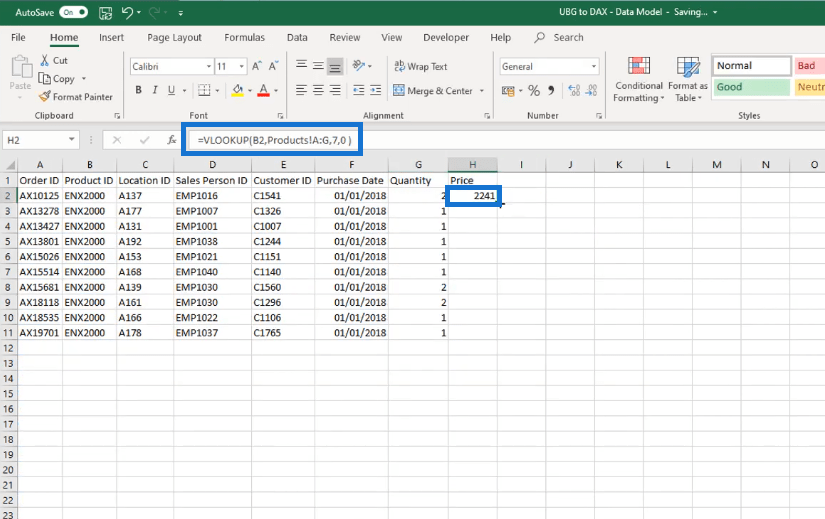
Task: Click the Copy icon
Action: [45, 79]
